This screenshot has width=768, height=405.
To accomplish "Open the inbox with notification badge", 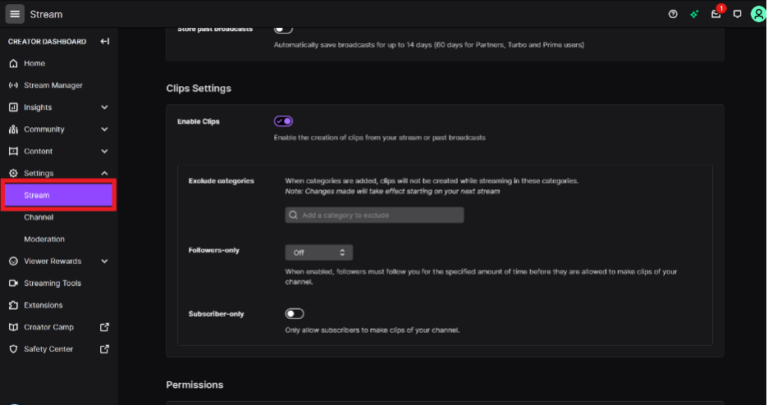I will (716, 14).
